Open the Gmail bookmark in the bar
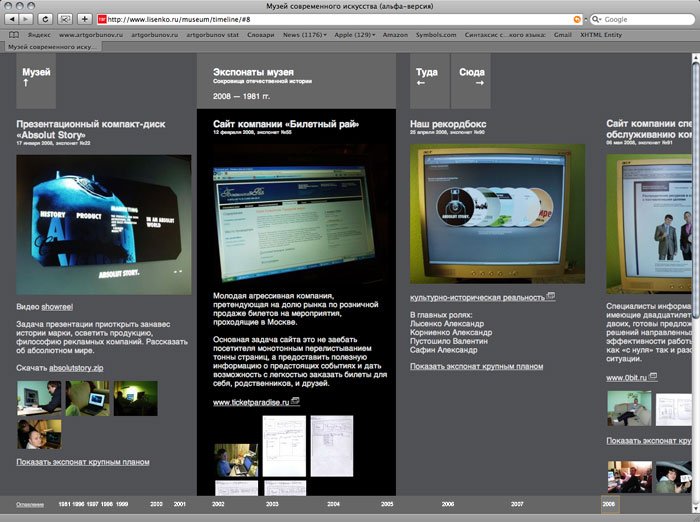This screenshot has width=700, height=522. coord(562,34)
